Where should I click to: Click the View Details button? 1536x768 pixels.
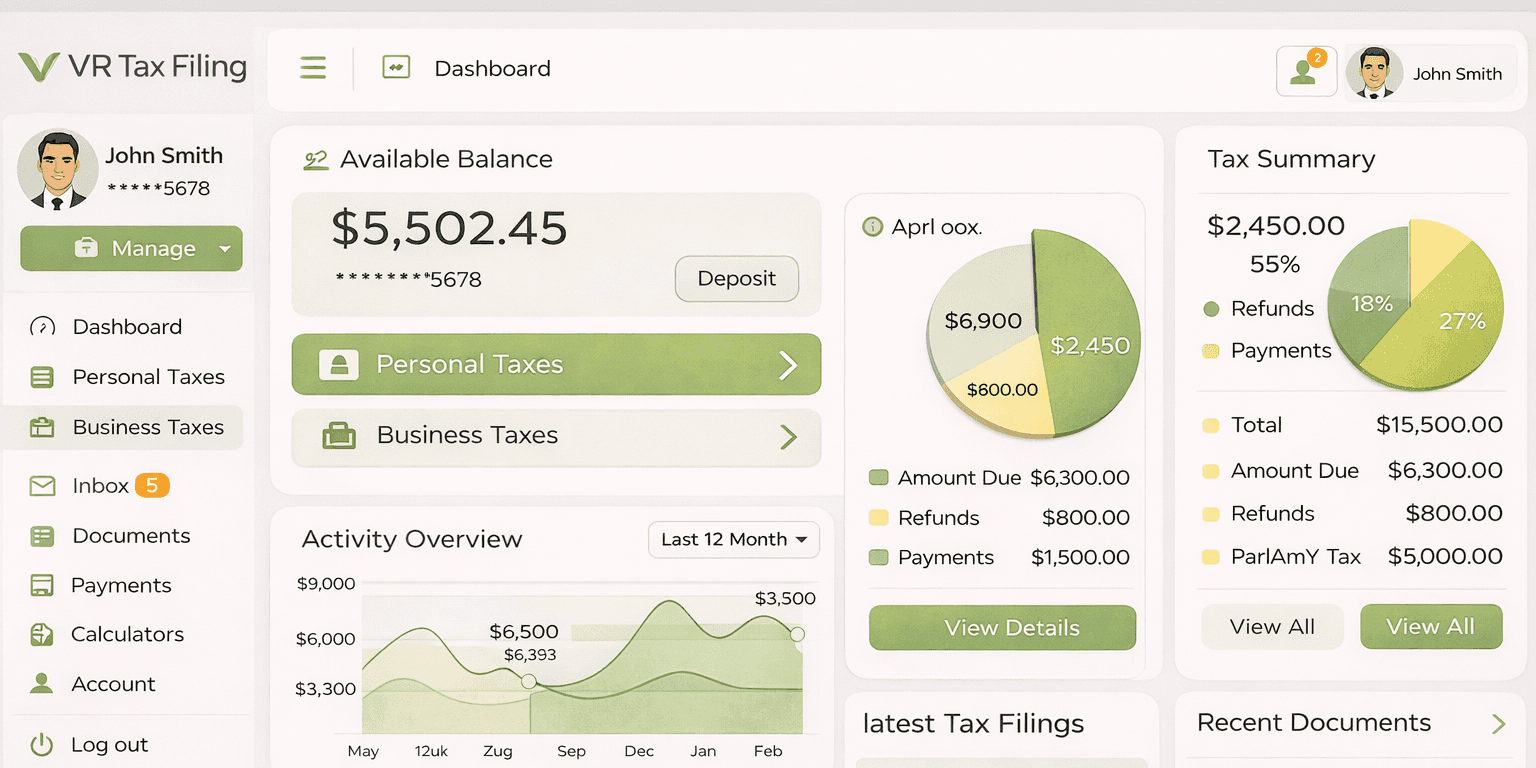1001,628
